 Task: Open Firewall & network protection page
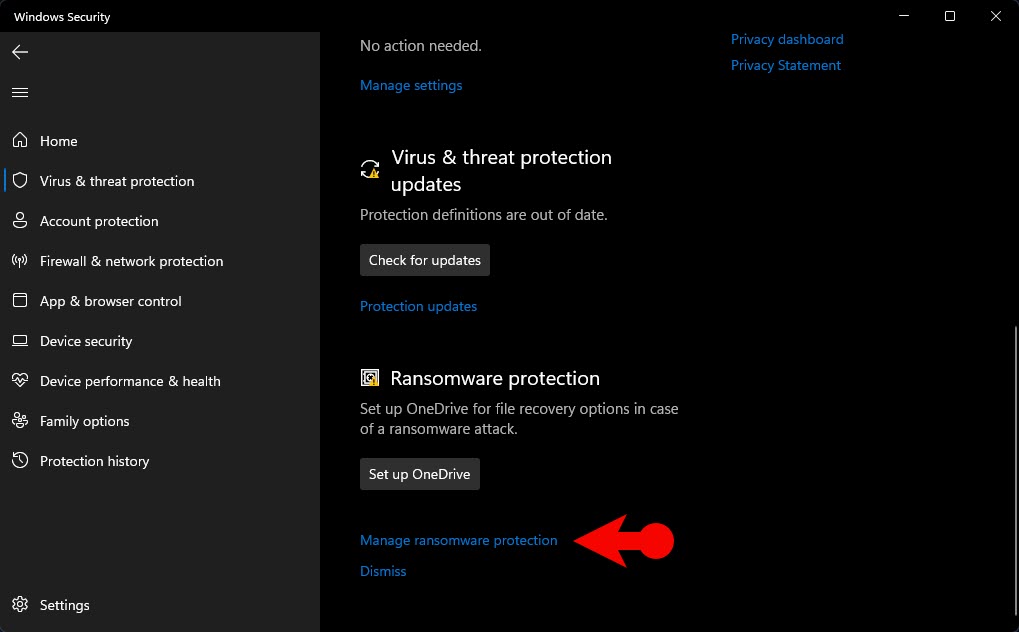[131, 261]
